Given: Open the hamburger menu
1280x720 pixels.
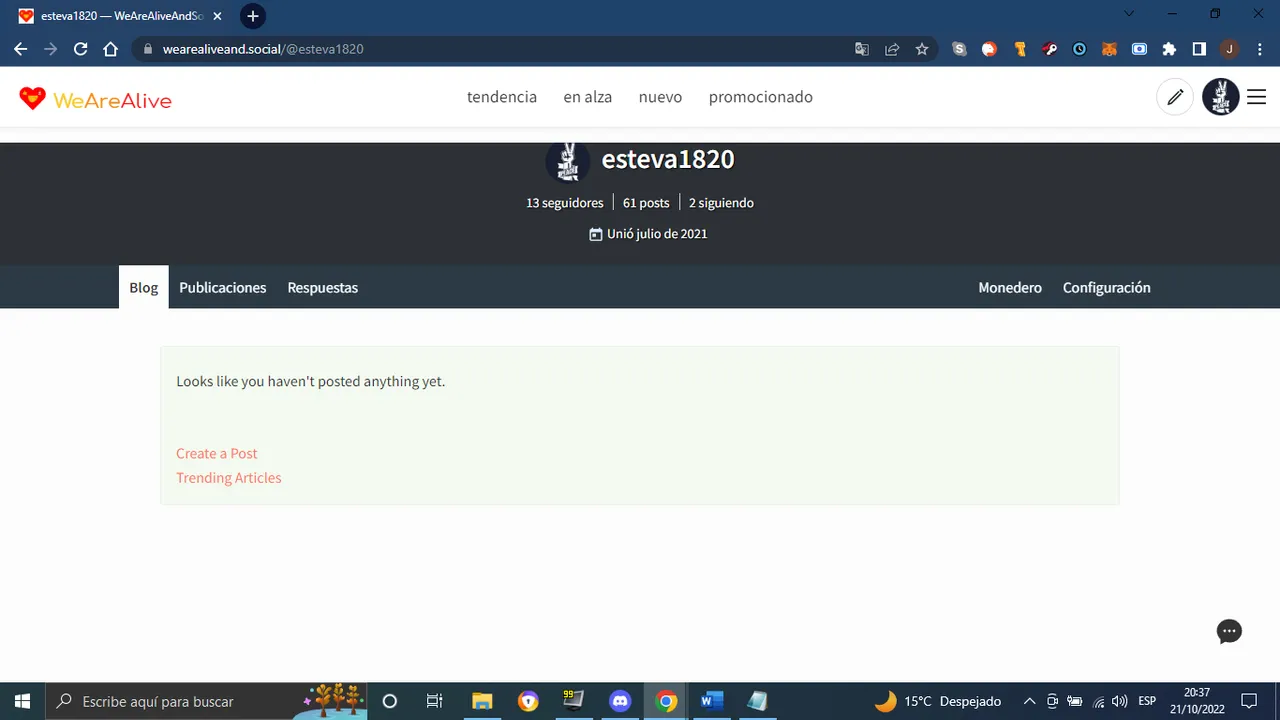Looking at the screenshot, I should [x=1257, y=97].
